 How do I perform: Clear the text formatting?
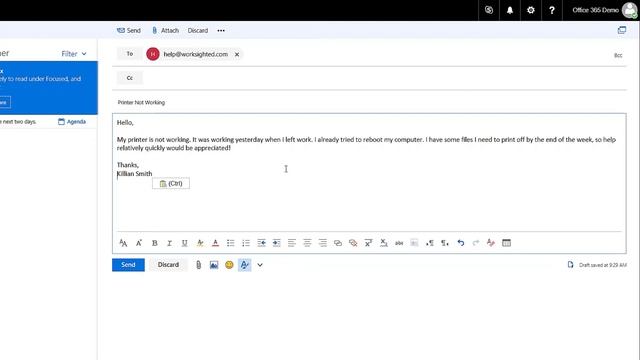click(491, 243)
